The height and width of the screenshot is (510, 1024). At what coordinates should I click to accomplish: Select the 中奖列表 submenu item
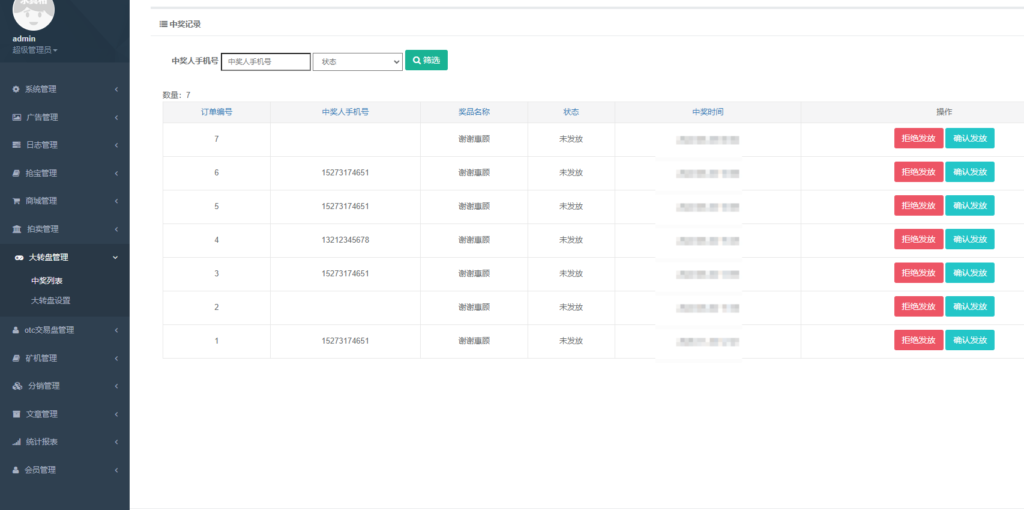click(x=46, y=281)
